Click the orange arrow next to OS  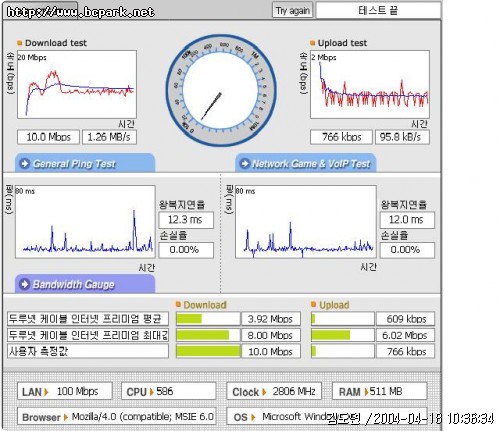(253, 417)
